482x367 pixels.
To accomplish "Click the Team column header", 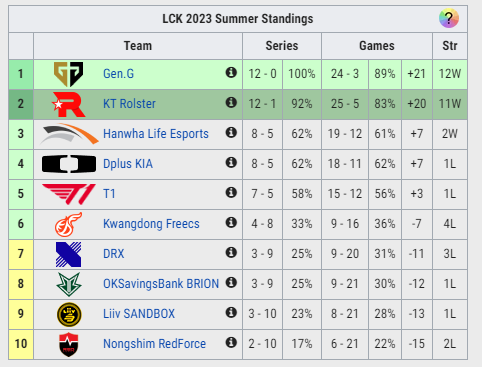I will click(x=138, y=46).
